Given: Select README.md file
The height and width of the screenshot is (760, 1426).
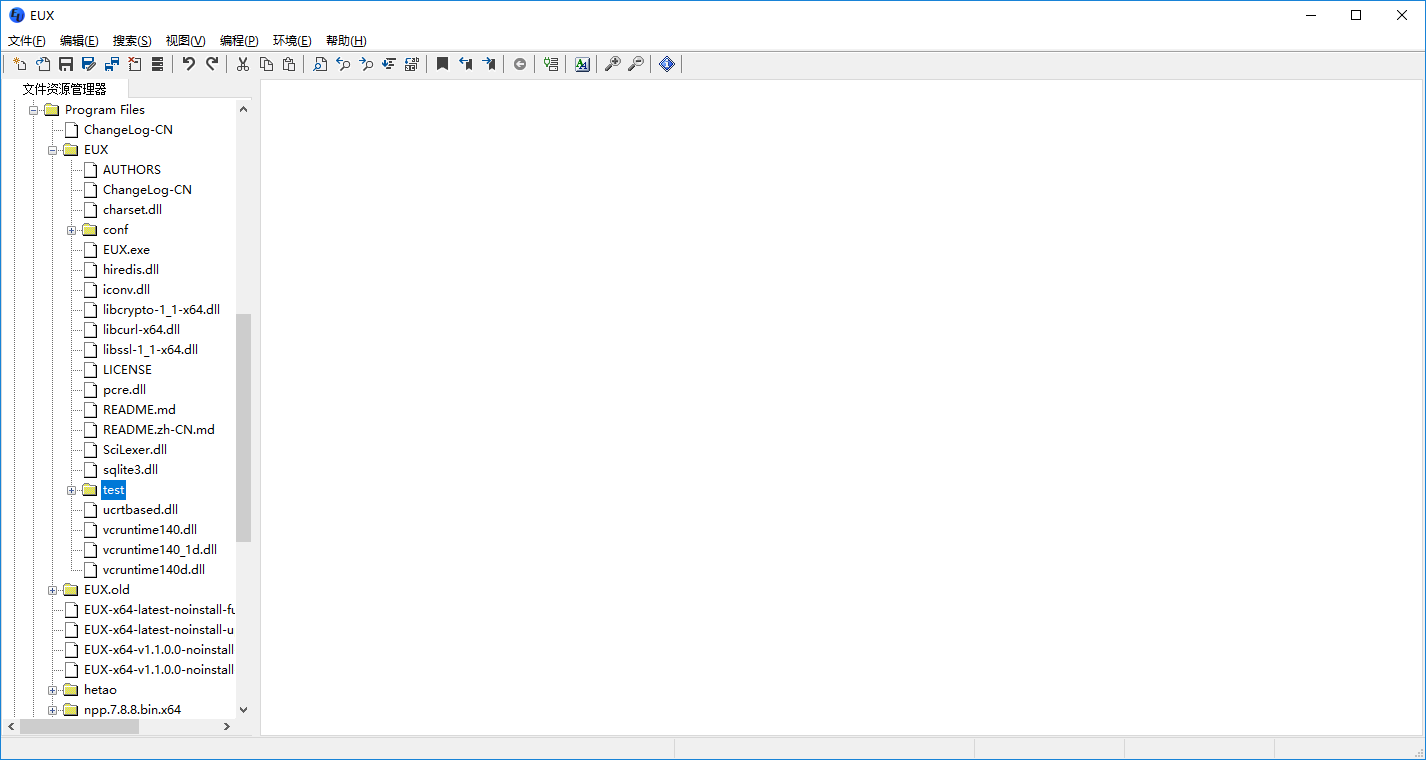Looking at the screenshot, I should point(139,410).
